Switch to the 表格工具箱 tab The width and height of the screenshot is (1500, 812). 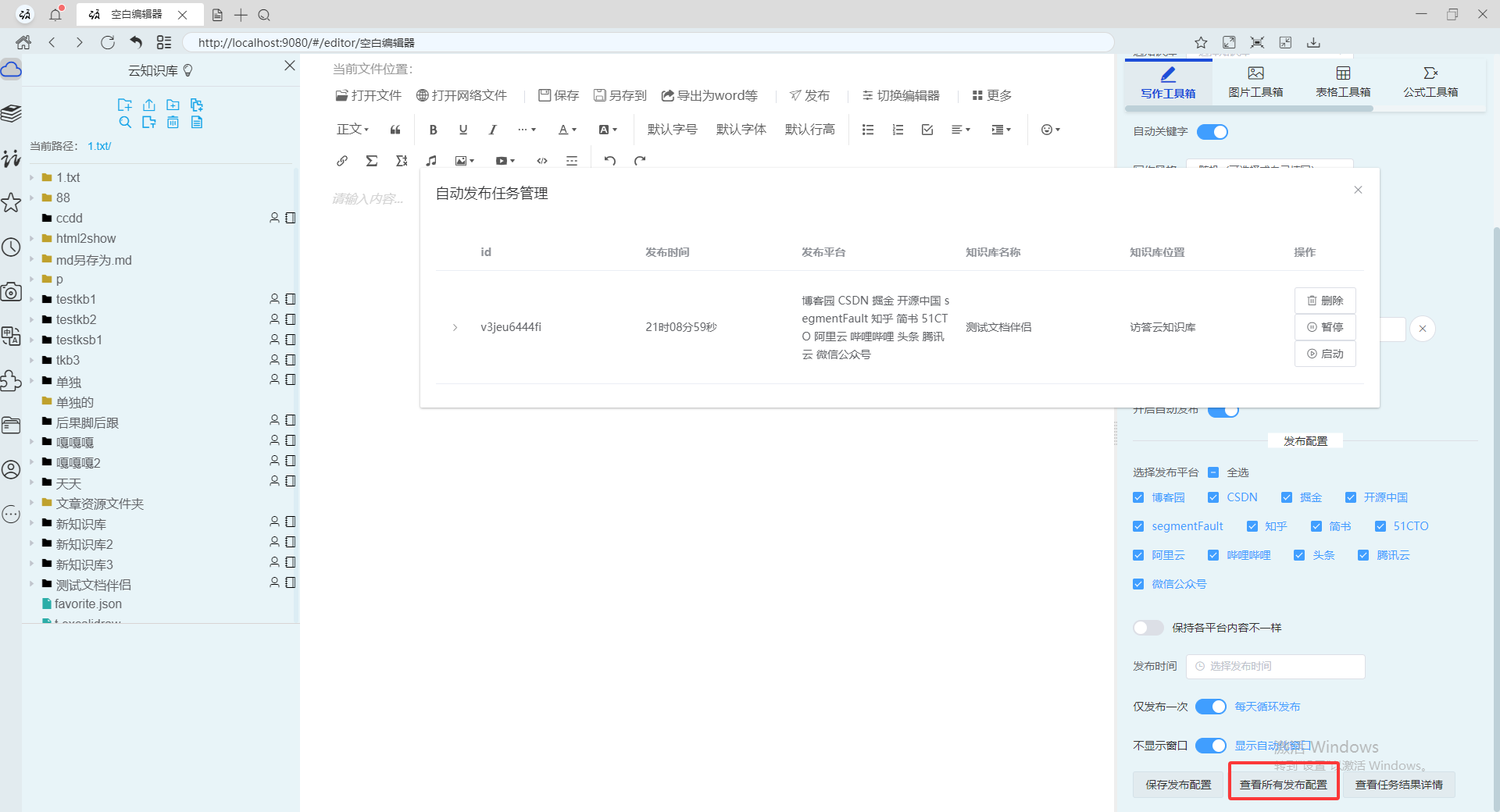point(1342,81)
